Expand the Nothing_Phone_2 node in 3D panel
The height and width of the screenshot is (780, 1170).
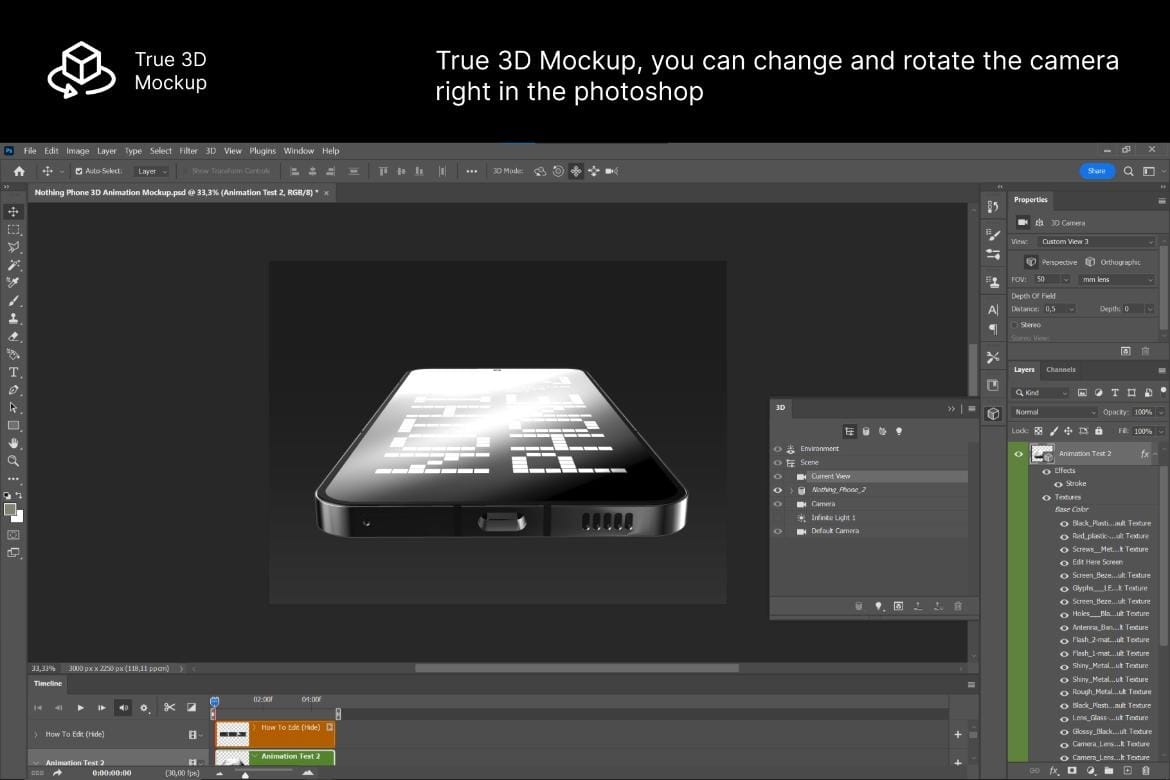pos(790,489)
